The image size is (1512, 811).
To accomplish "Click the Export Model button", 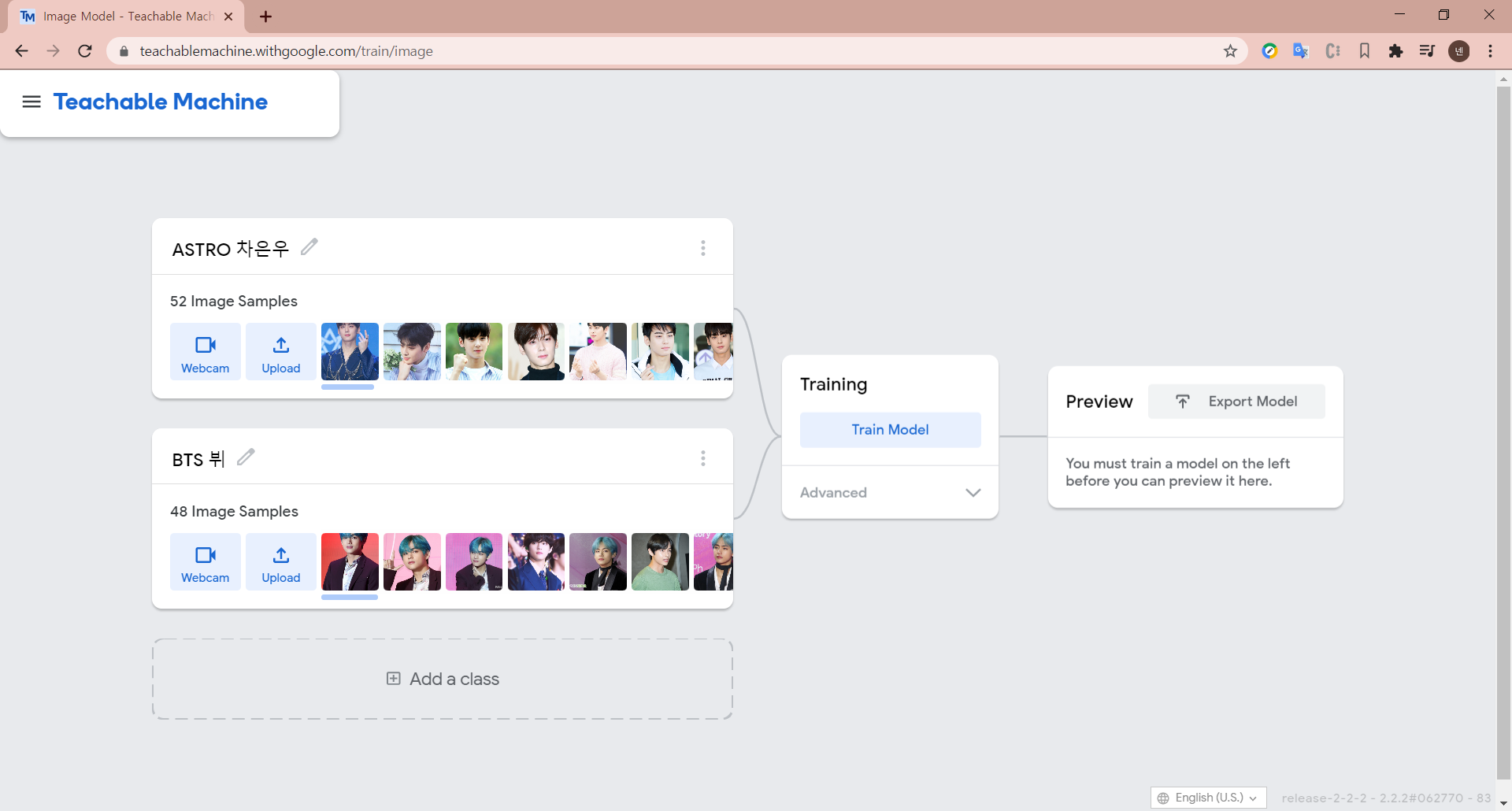I will [x=1236, y=402].
